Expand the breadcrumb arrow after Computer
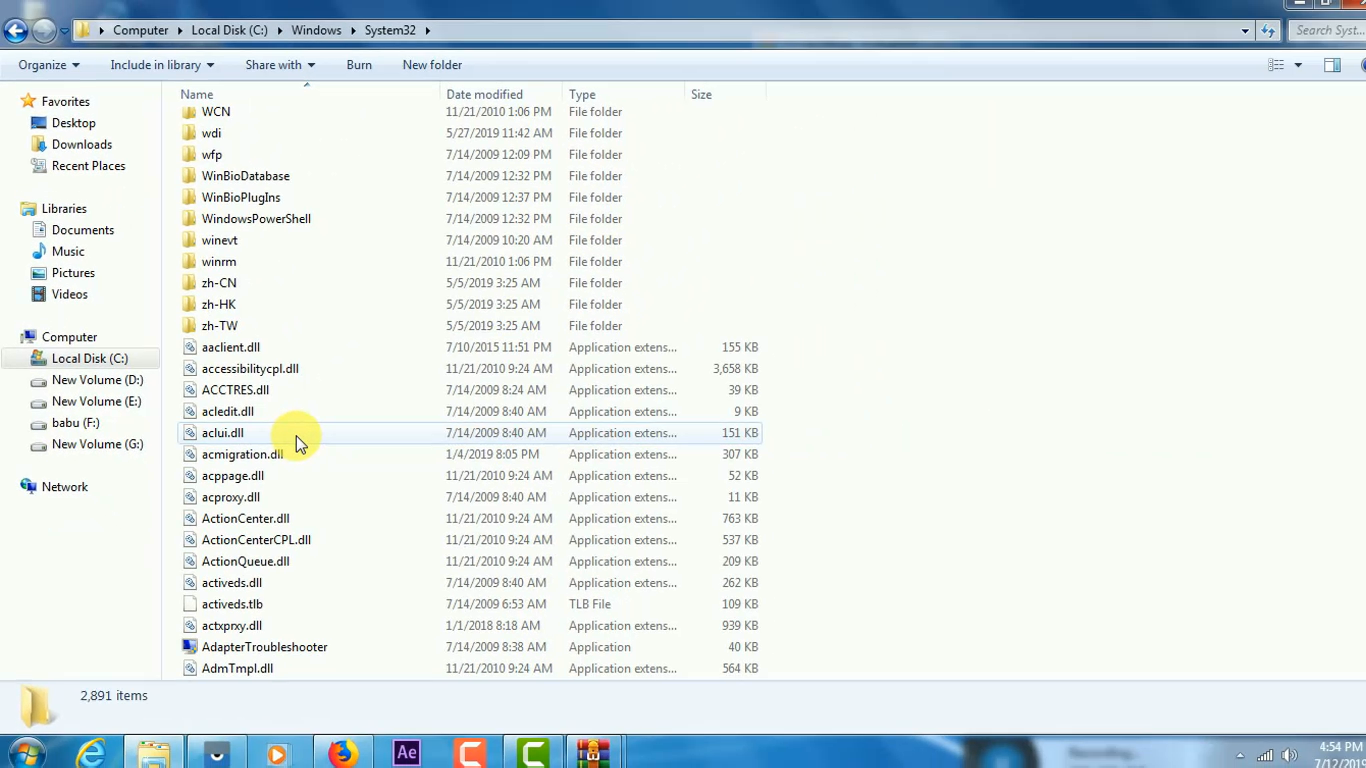The width and height of the screenshot is (1366, 768). 179,31
